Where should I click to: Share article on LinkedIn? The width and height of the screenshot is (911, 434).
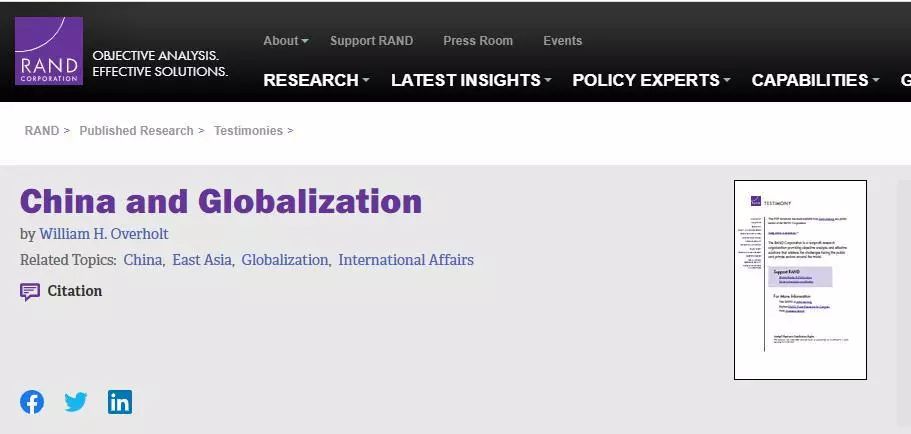pyautogui.click(x=120, y=402)
